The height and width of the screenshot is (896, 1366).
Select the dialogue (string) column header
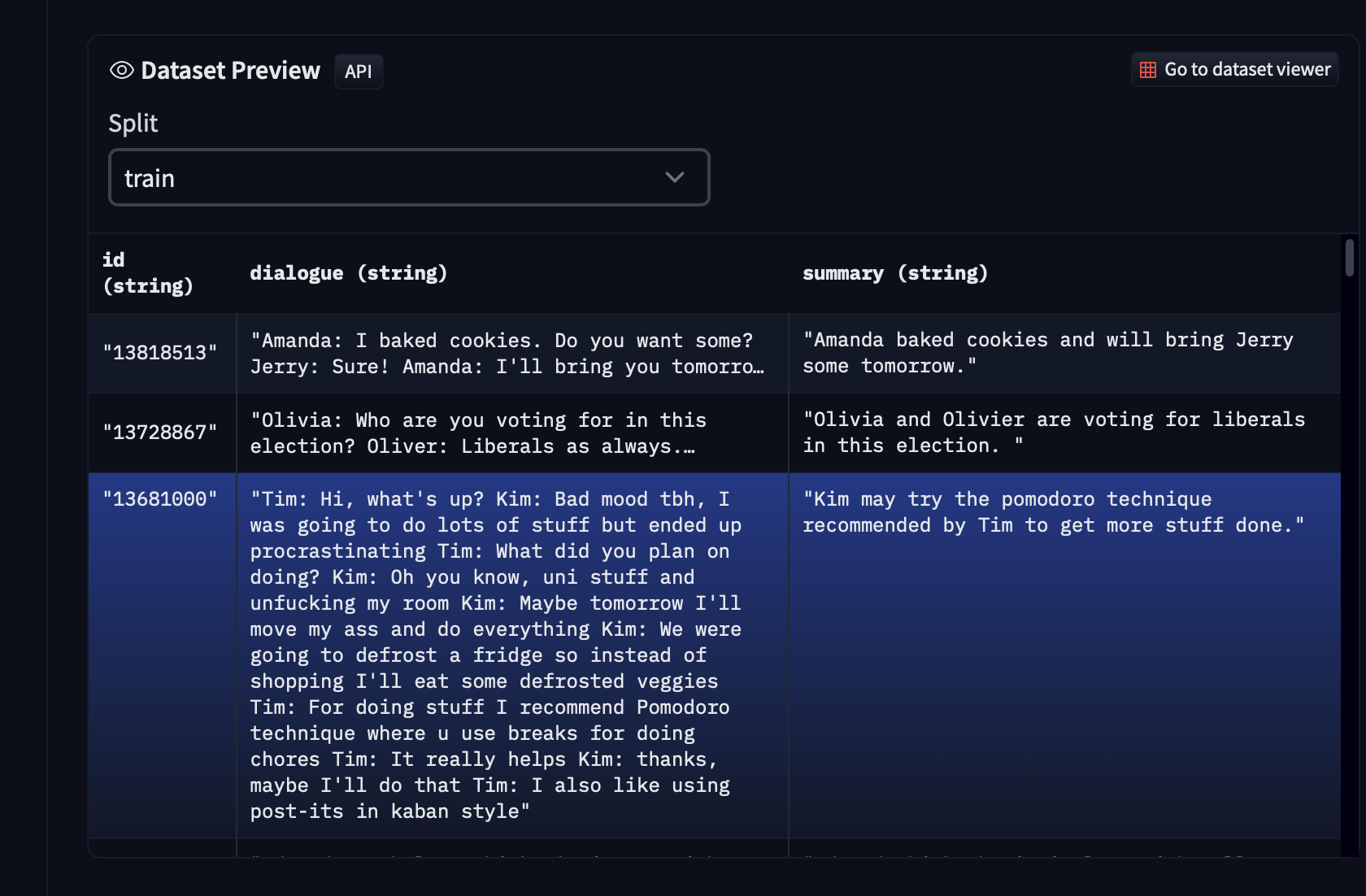[348, 273]
